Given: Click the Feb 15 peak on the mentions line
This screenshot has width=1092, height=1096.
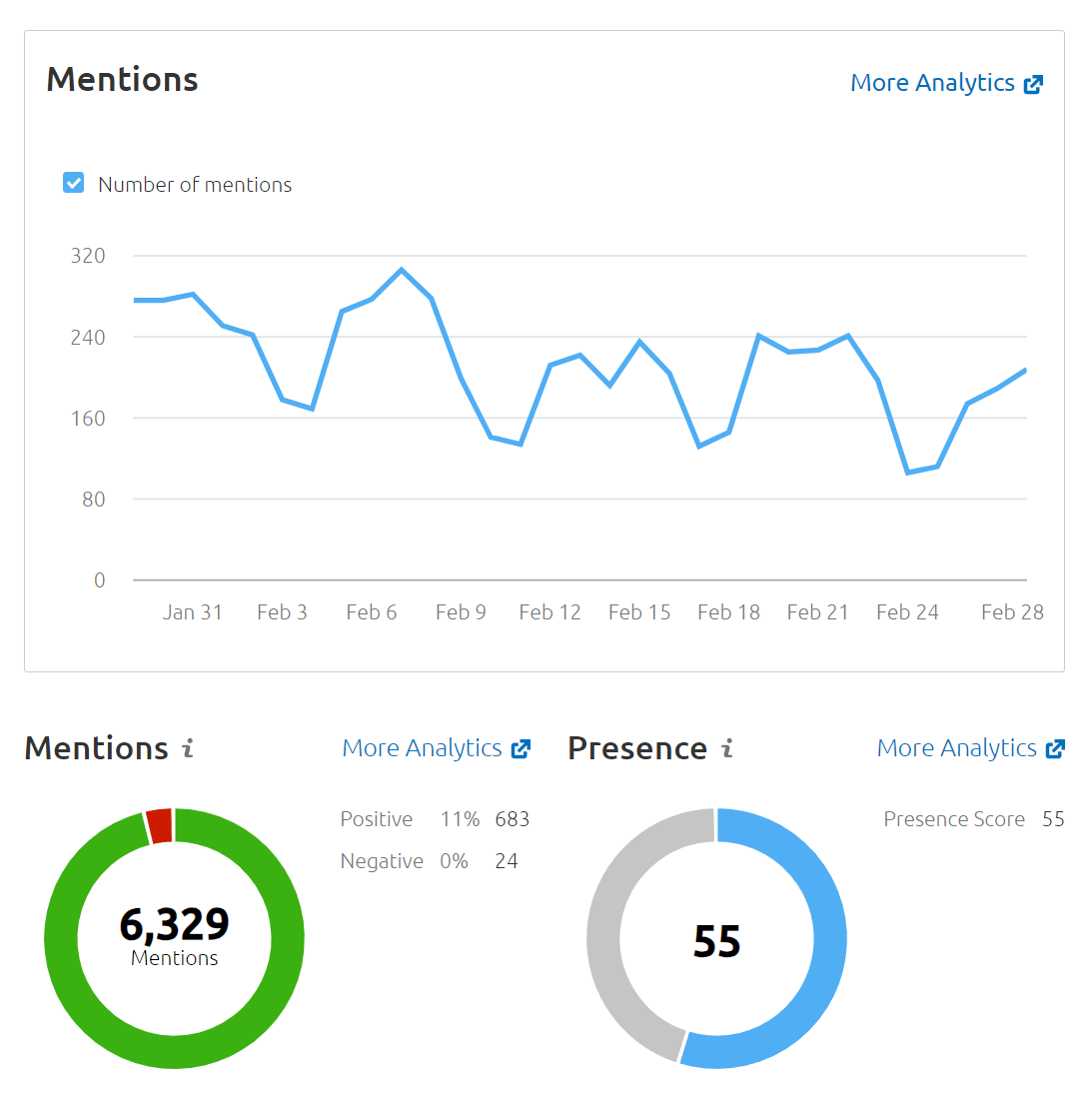Looking at the screenshot, I should (x=638, y=343).
